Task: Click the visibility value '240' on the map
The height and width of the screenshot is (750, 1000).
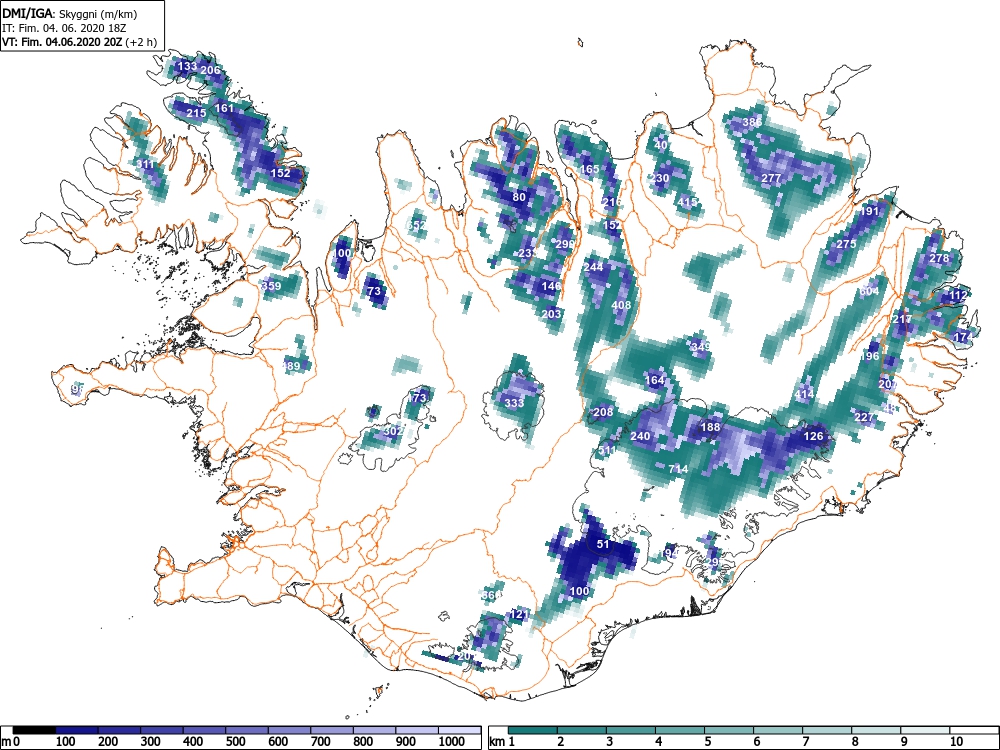Action: (x=640, y=436)
